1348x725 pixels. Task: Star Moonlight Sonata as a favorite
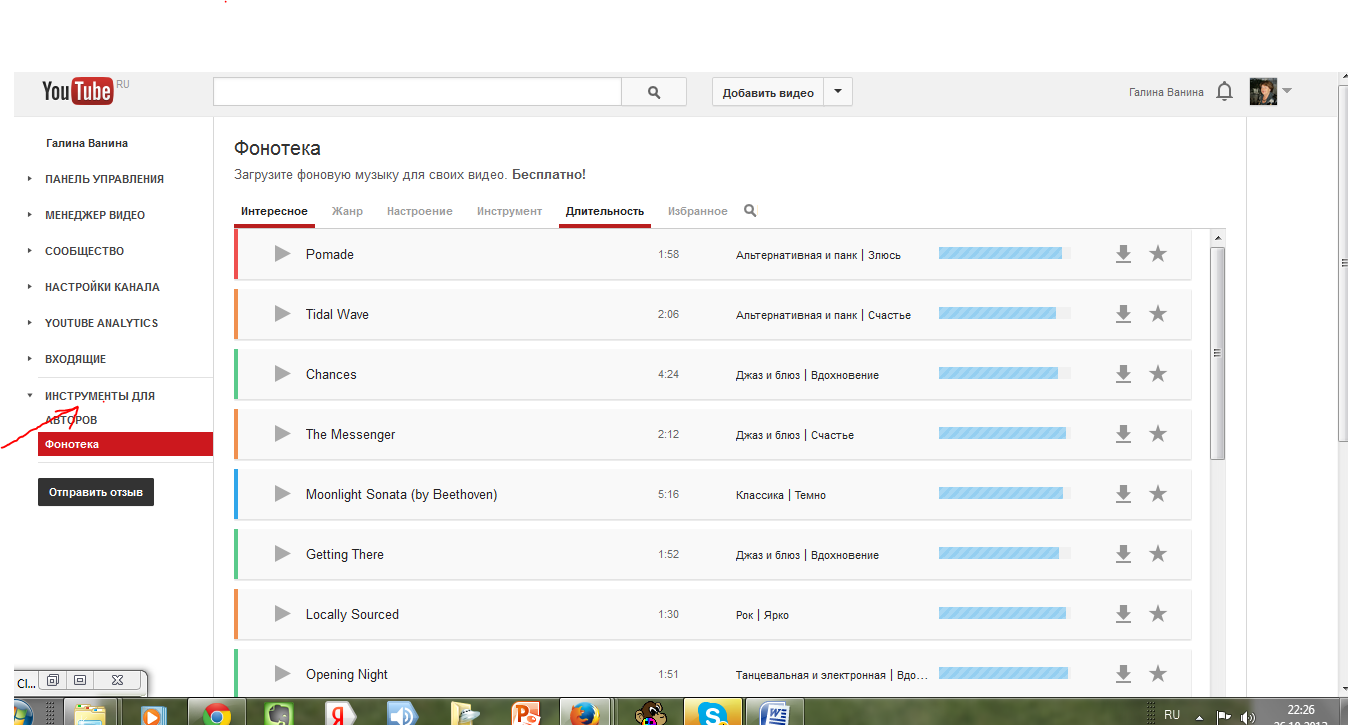pos(1158,494)
